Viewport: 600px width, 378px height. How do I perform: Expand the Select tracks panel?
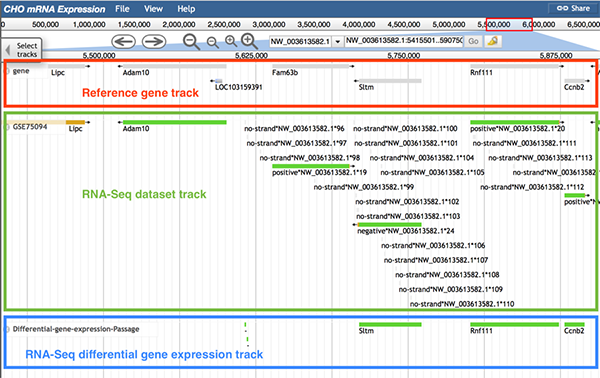tap(22, 50)
